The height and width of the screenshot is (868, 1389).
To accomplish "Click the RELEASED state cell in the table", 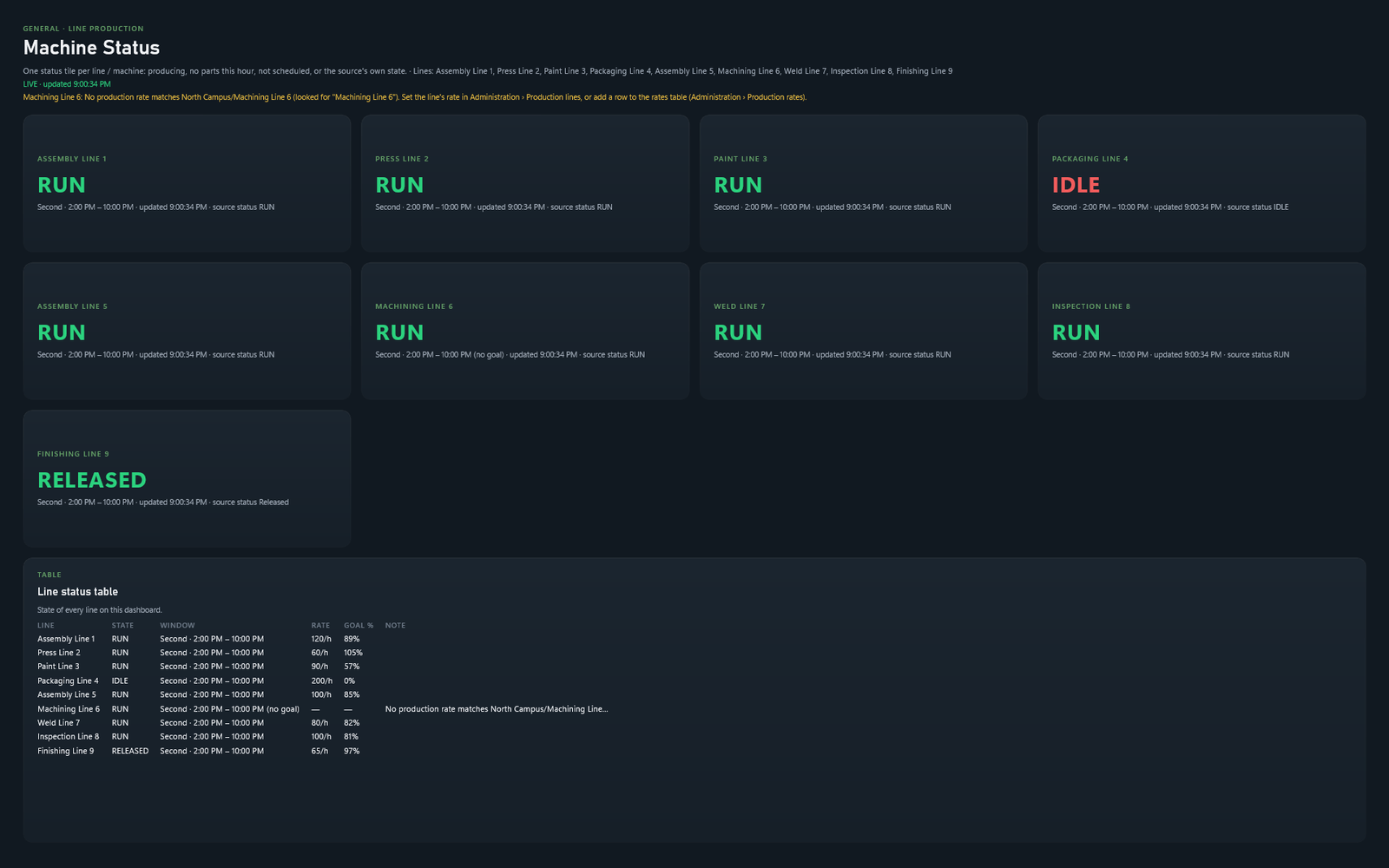I will pyautogui.click(x=130, y=751).
